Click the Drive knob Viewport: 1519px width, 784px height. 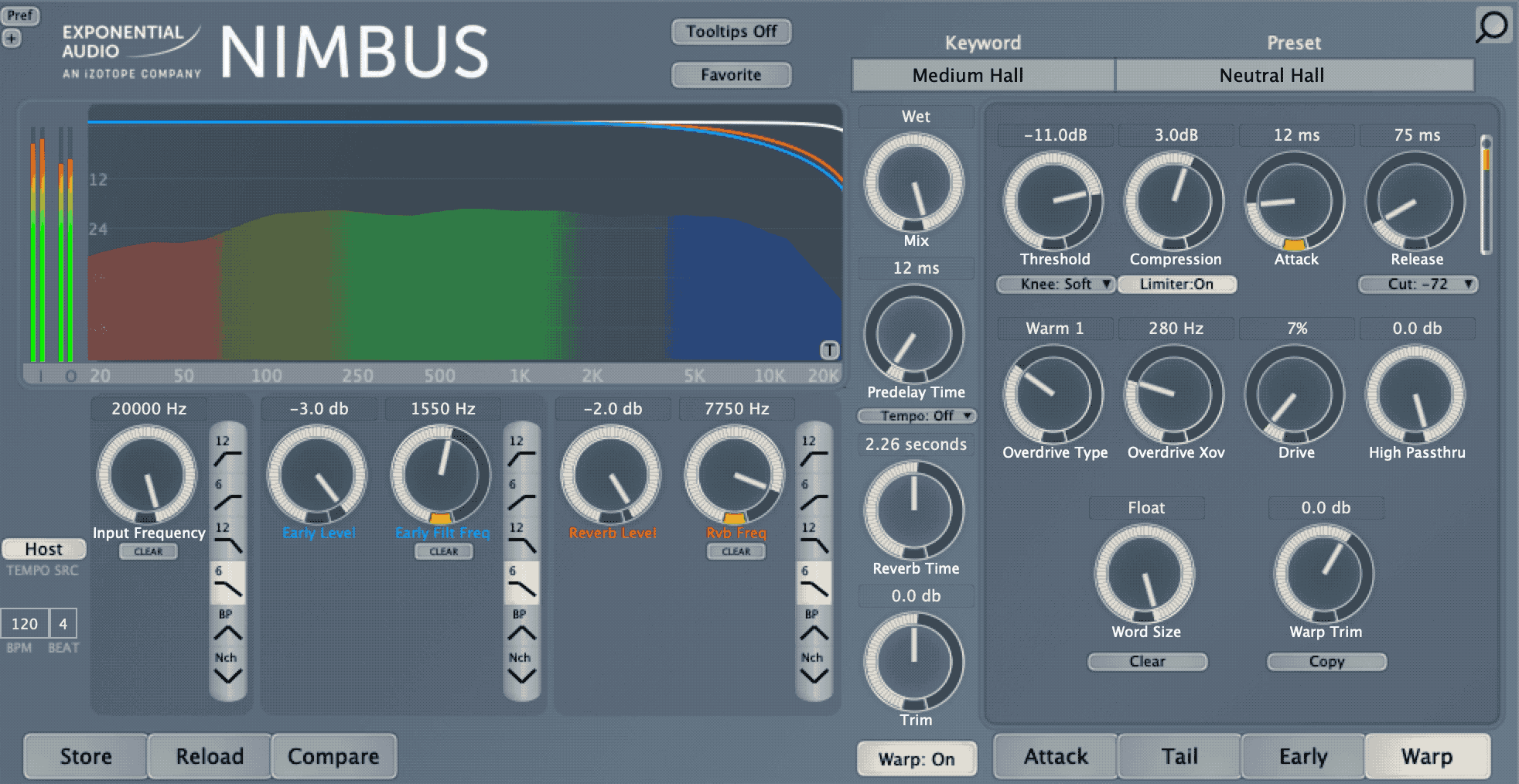(x=1295, y=394)
